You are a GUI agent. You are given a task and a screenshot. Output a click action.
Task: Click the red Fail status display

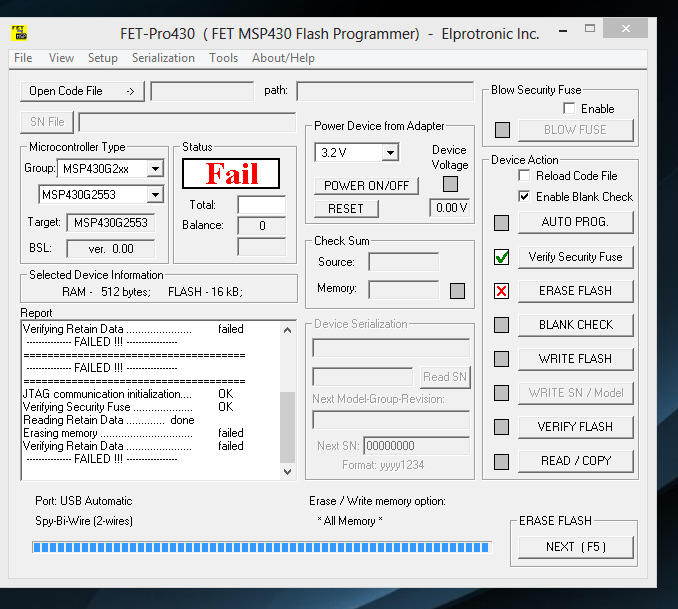pyautogui.click(x=231, y=173)
